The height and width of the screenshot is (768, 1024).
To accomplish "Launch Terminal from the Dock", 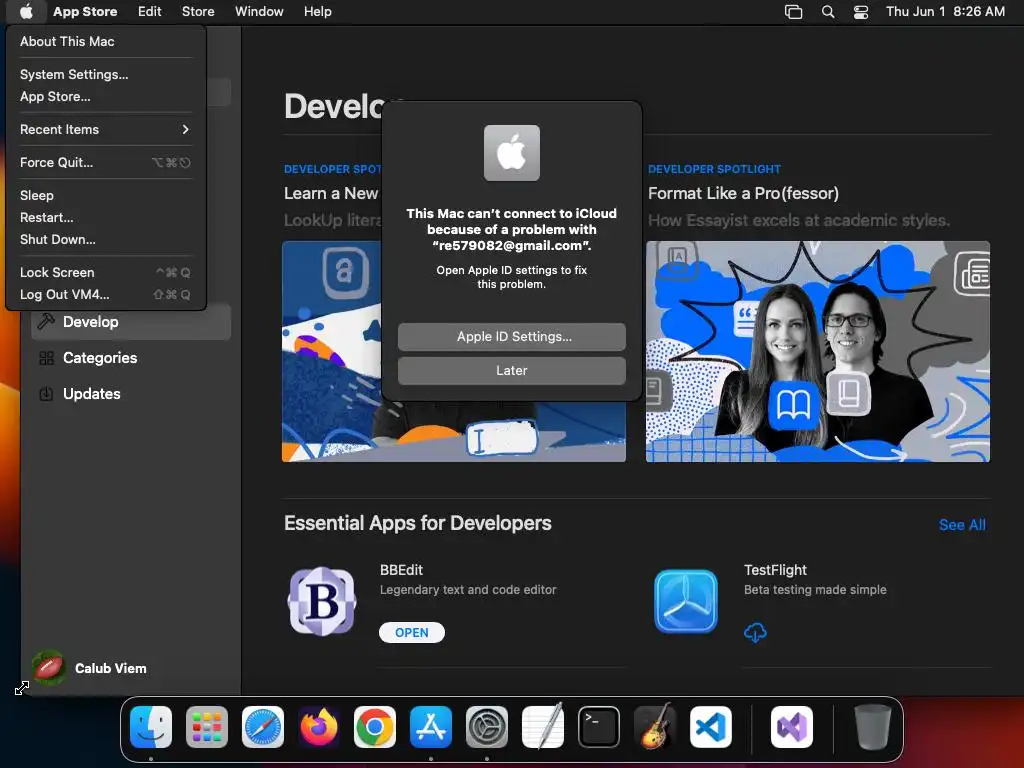I will (x=599, y=727).
